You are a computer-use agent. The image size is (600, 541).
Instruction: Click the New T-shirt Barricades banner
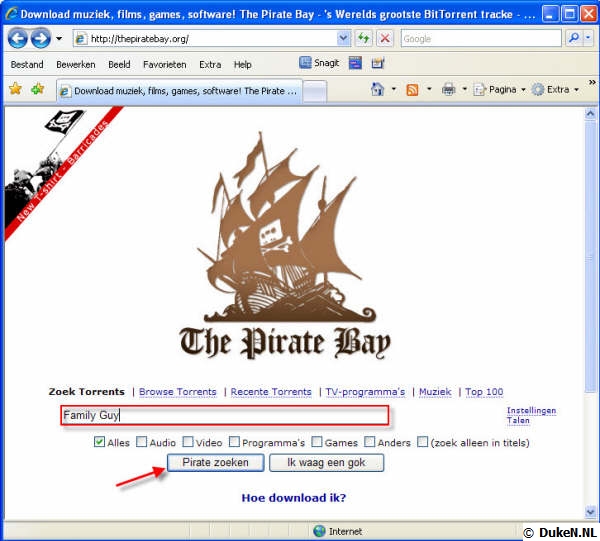(x=60, y=173)
